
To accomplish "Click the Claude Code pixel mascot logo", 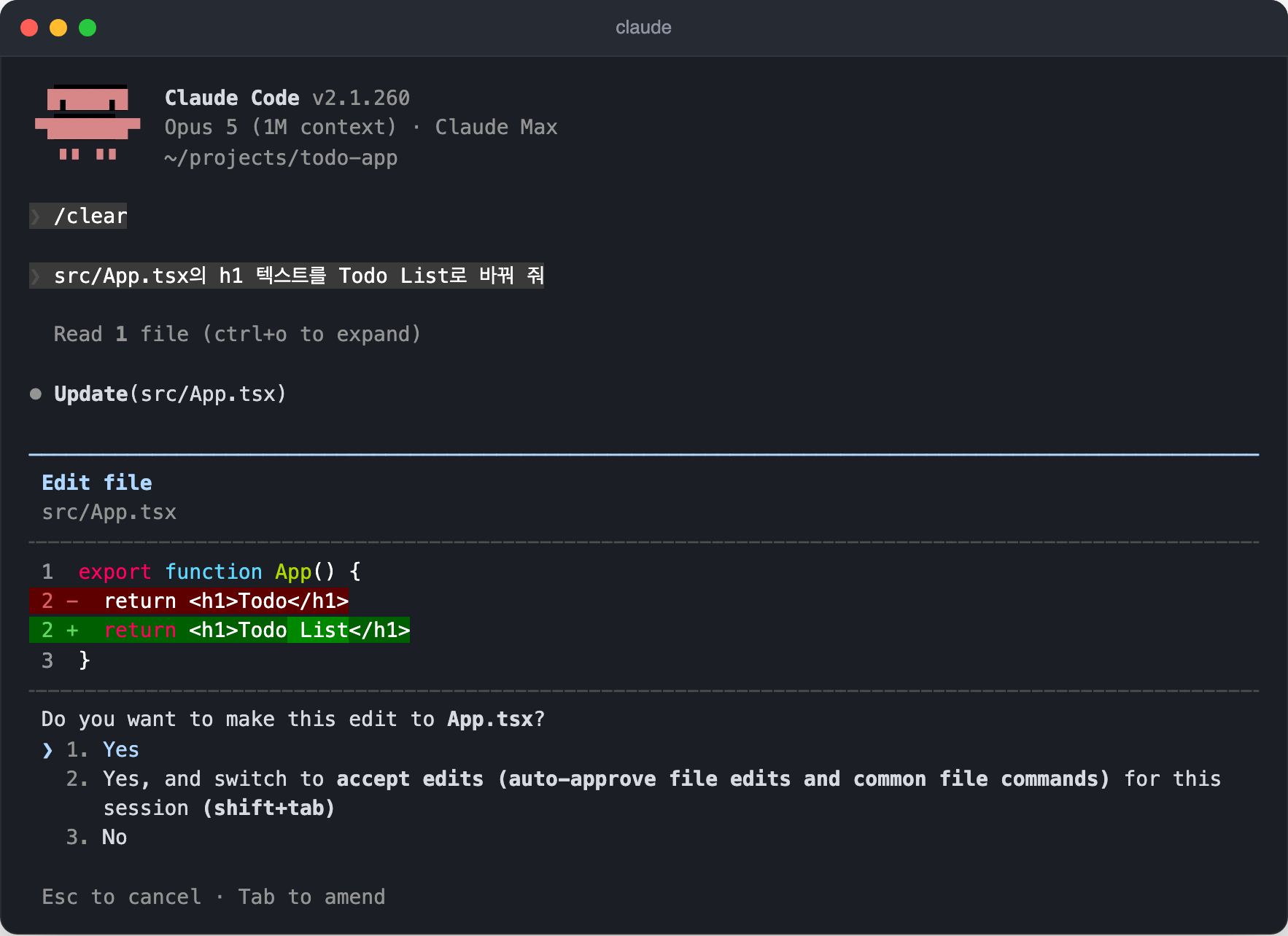I will coord(88,122).
